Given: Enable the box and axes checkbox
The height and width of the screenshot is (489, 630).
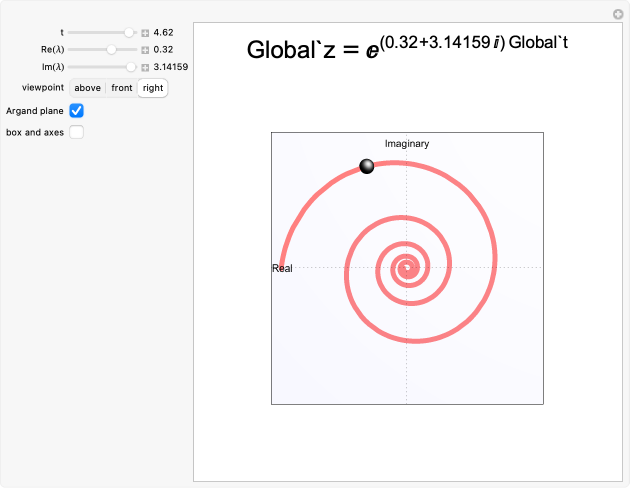Looking at the screenshot, I should point(77,132).
